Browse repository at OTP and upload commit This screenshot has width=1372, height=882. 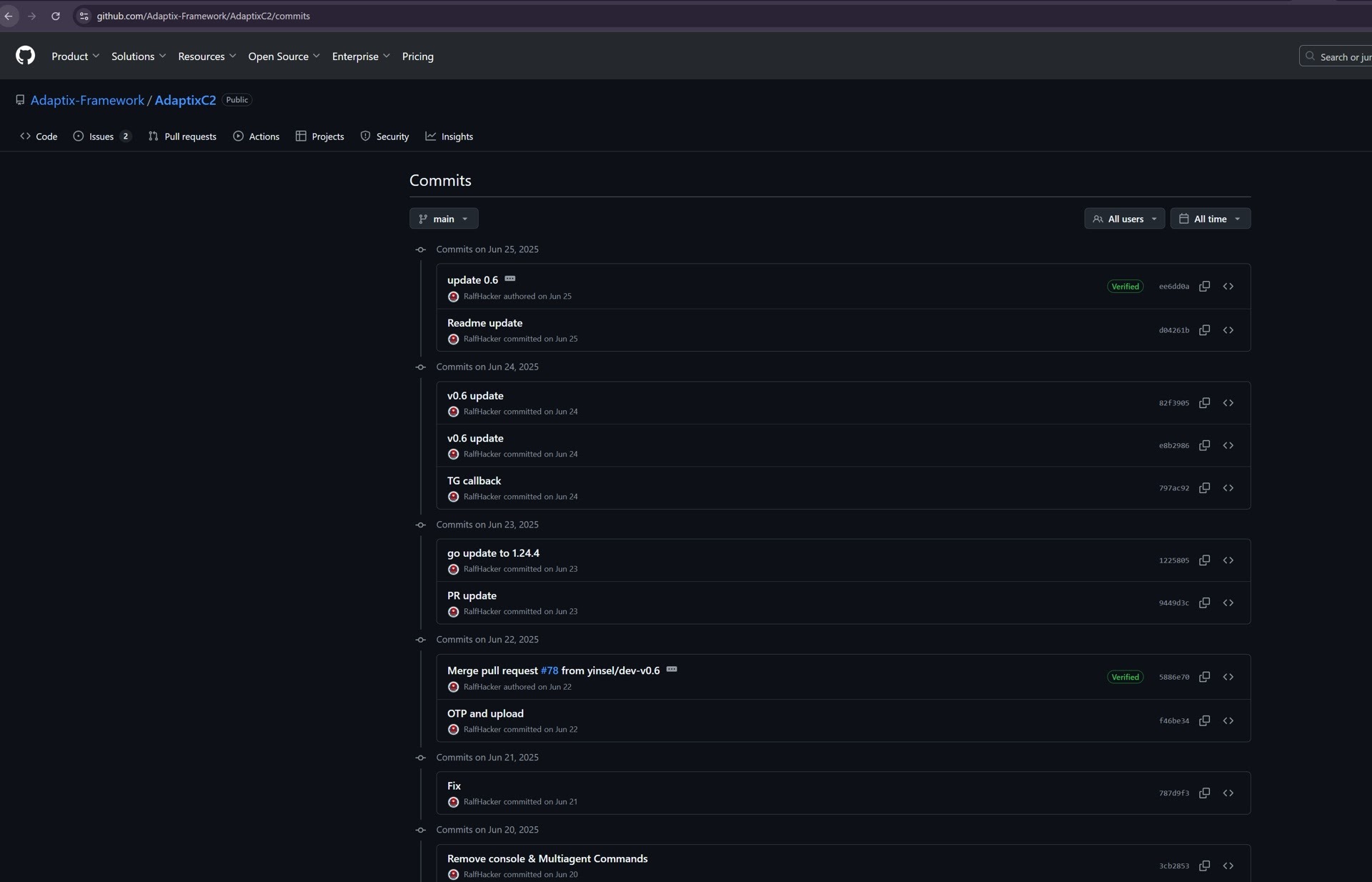coord(1228,720)
